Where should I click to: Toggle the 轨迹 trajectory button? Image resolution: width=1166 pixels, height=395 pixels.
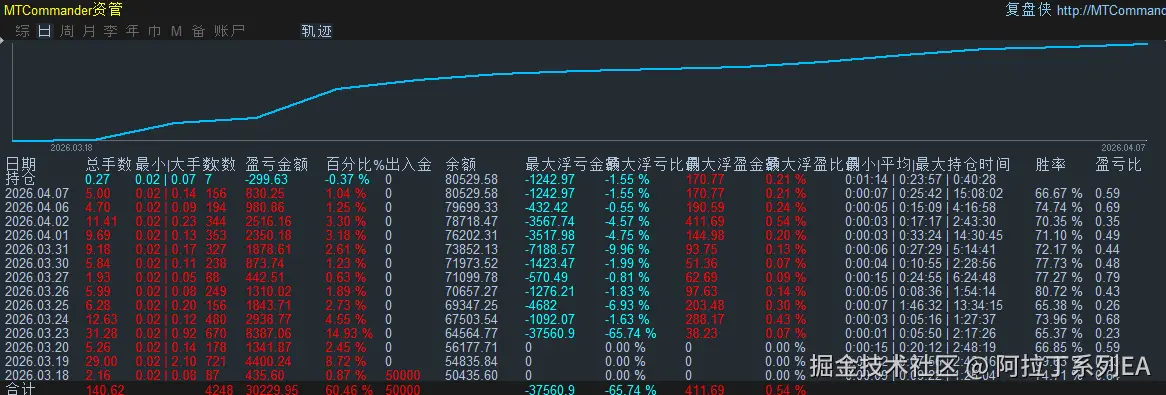point(316,31)
